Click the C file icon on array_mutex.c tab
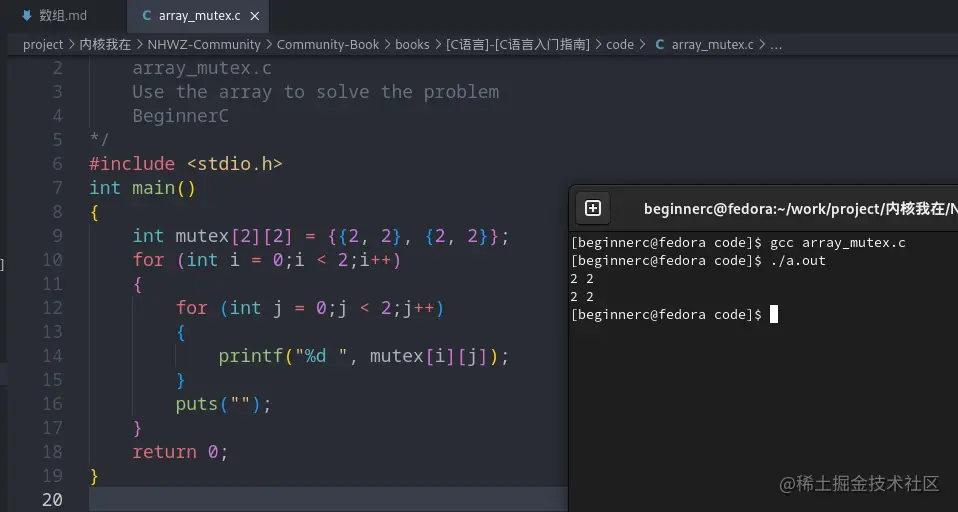Viewport: 958px width, 512px height. point(147,16)
